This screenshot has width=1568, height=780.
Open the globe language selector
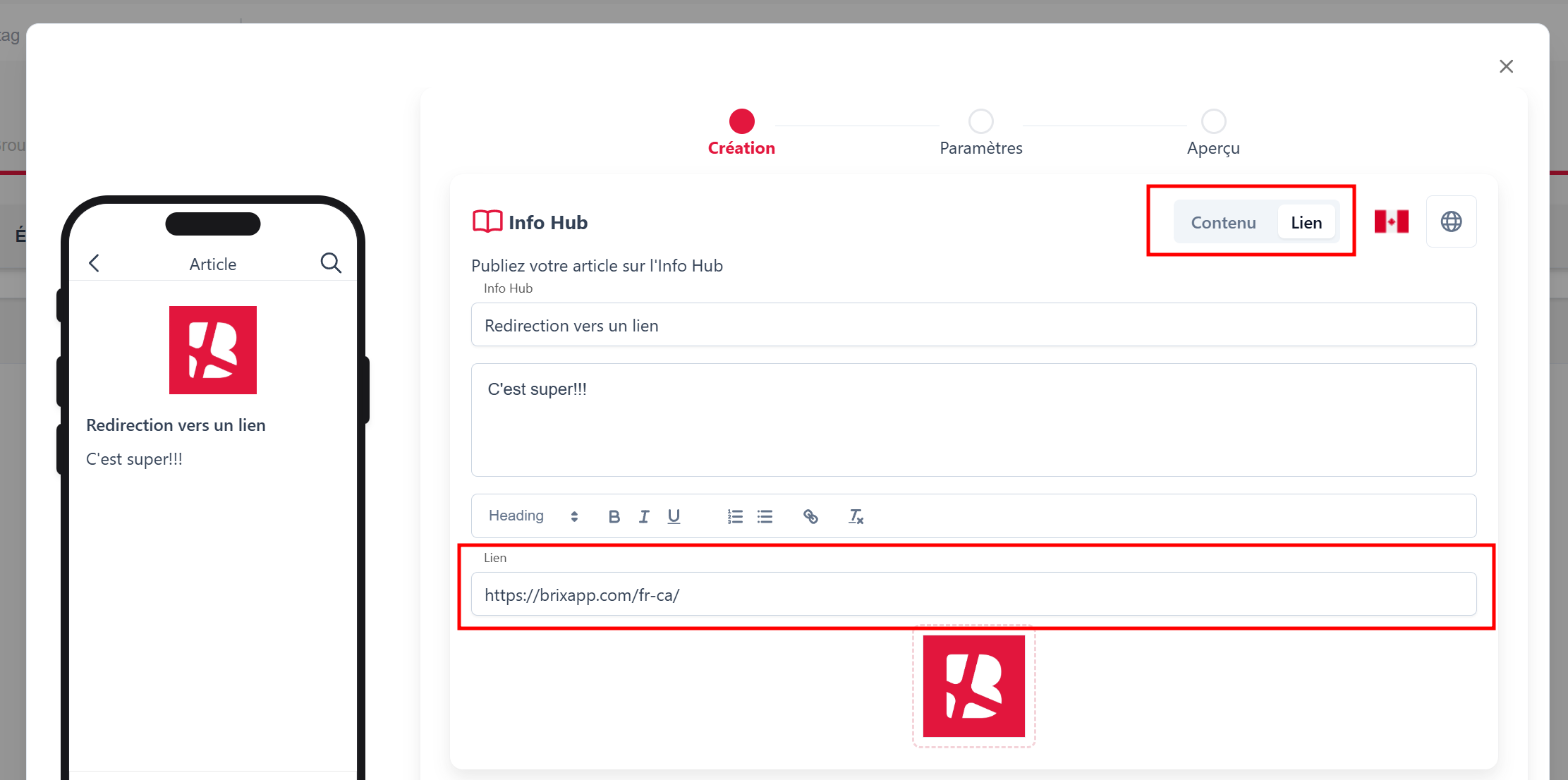(1451, 221)
